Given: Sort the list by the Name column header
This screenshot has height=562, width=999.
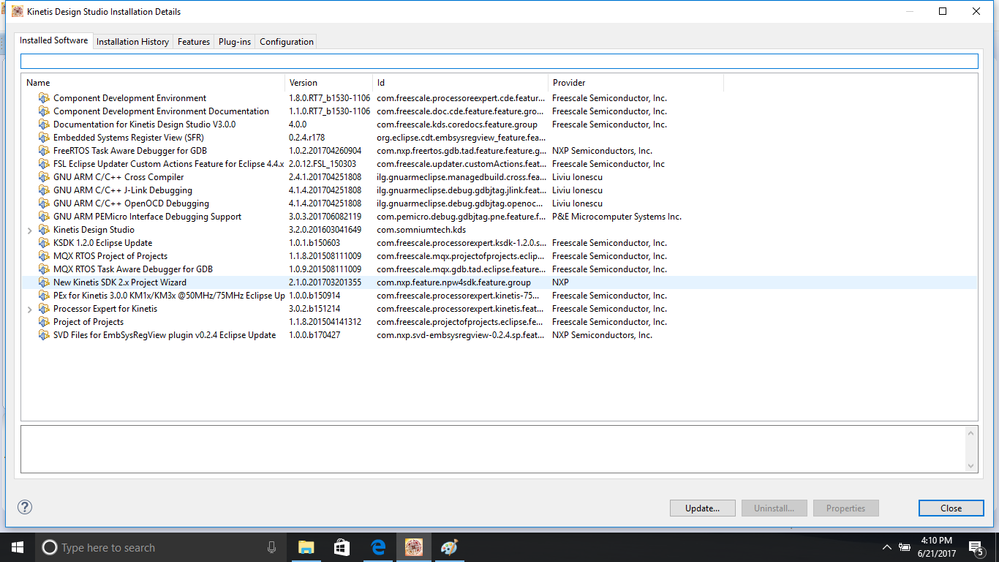Looking at the screenshot, I should point(153,83).
